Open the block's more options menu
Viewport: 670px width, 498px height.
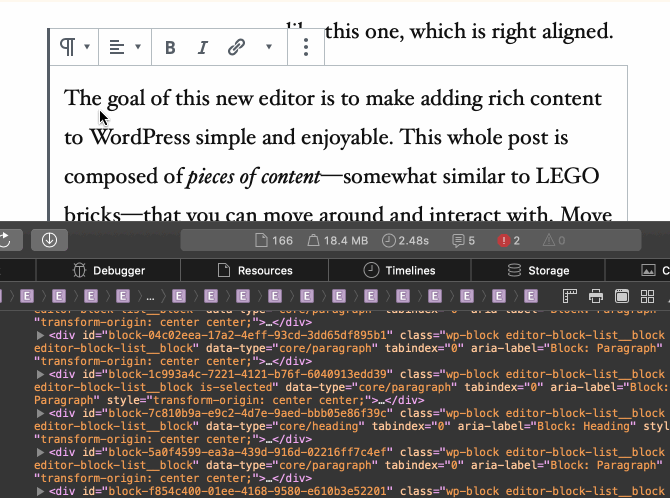[306, 47]
